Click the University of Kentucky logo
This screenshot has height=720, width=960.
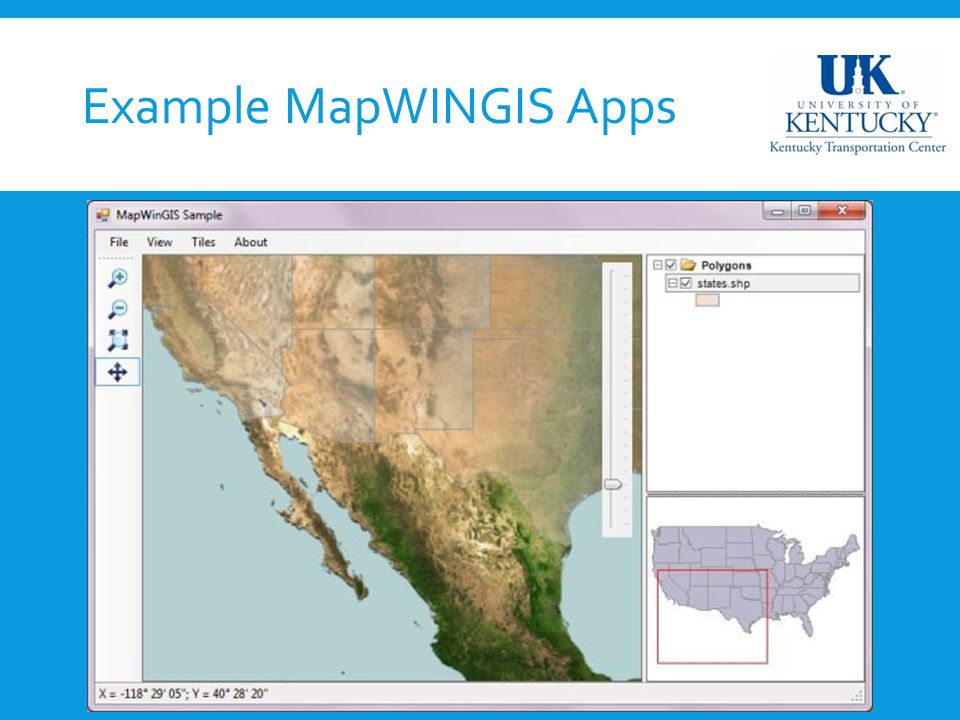coord(858,103)
